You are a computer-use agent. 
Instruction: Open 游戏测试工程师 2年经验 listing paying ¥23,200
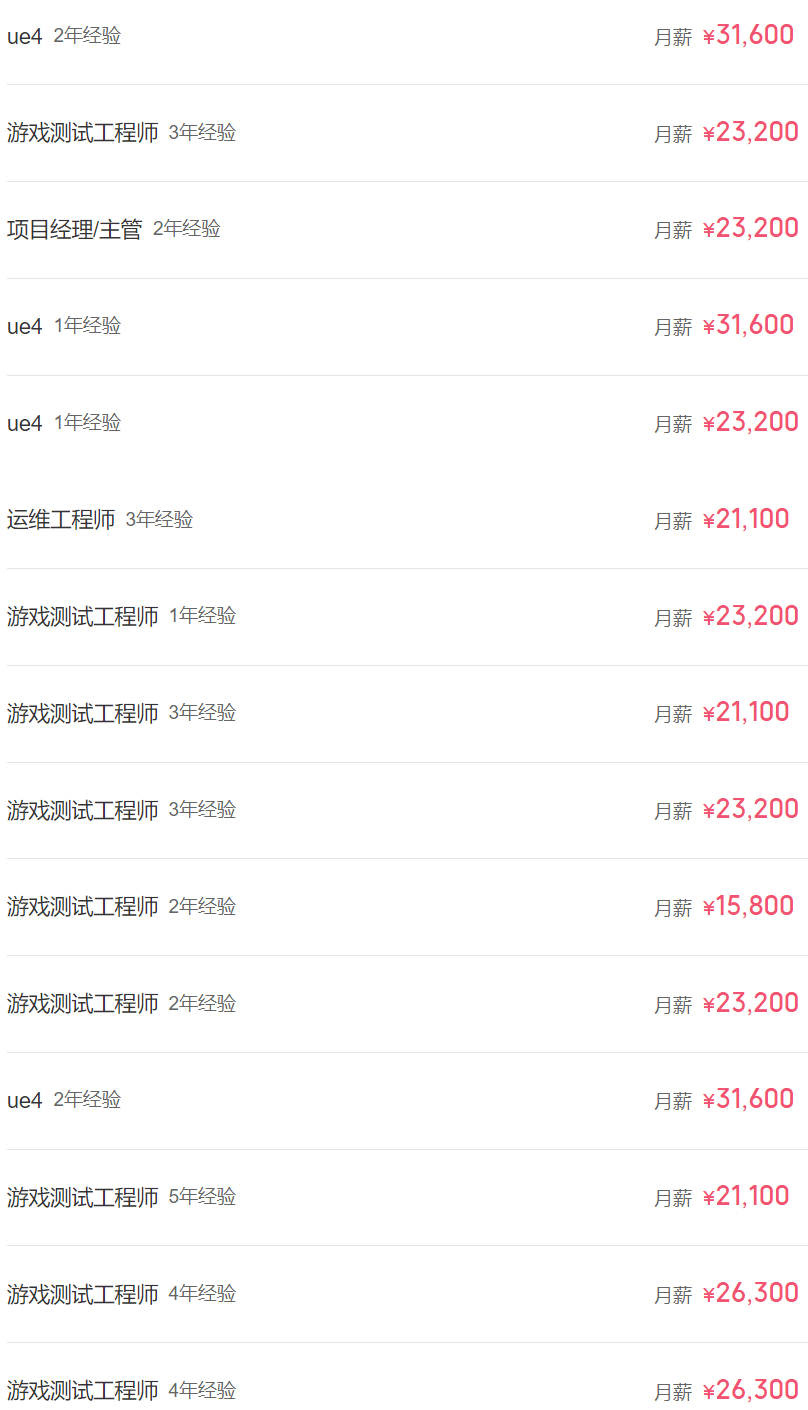[82, 1003]
